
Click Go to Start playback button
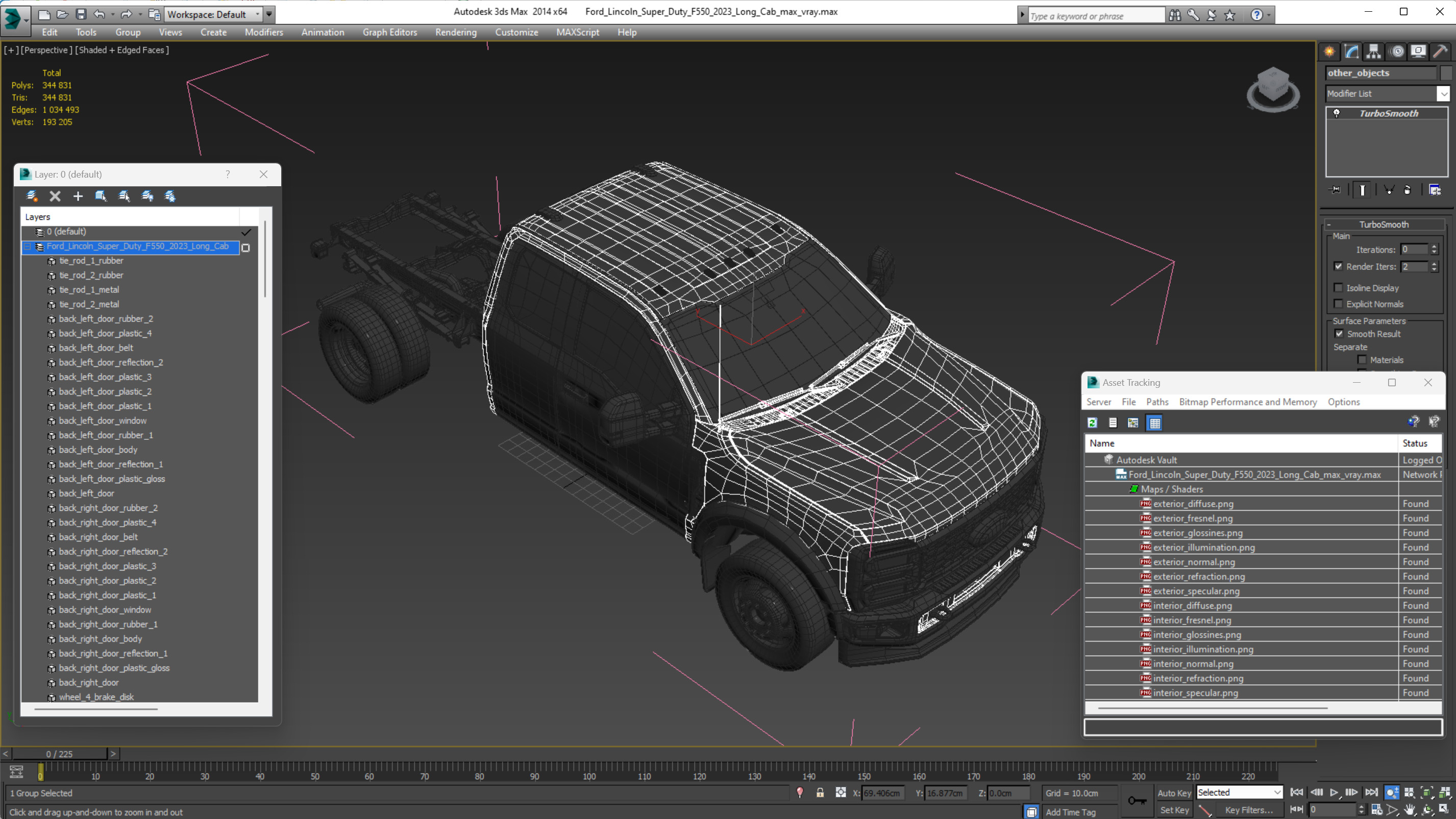pyautogui.click(x=1297, y=792)
